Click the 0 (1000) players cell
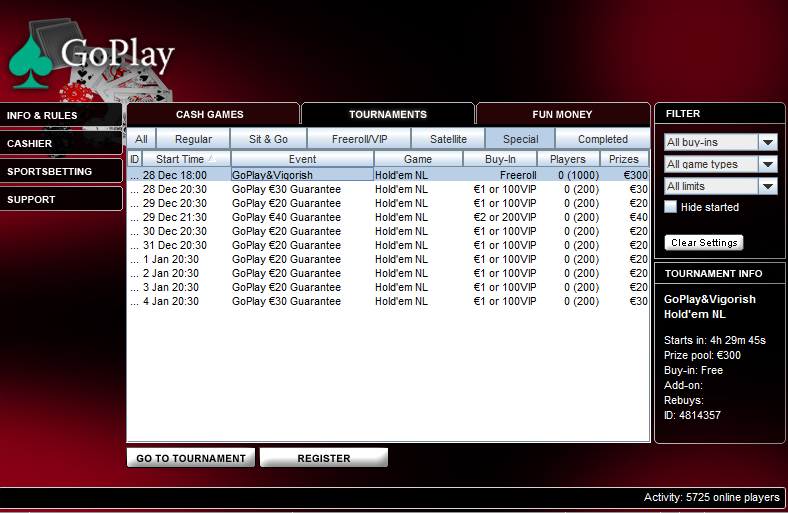The width and height of the screenshot is (788, 513). pyautogui.click(x=578, y=175)
